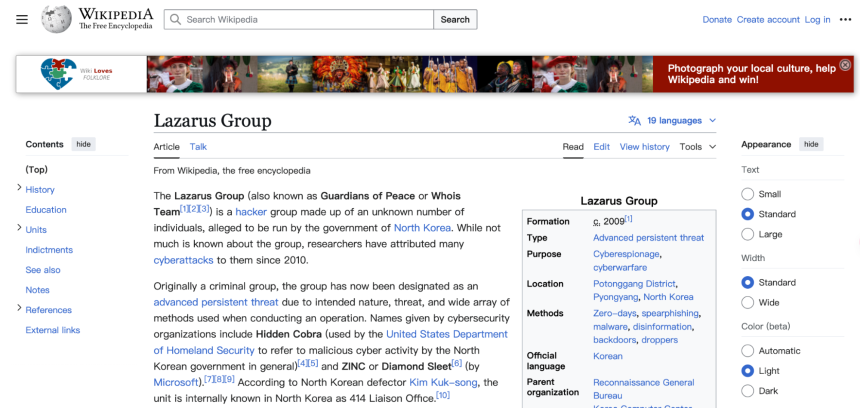This screenshot has height=408, width=860.
Task: Select Standard text size
Action: 748,214
